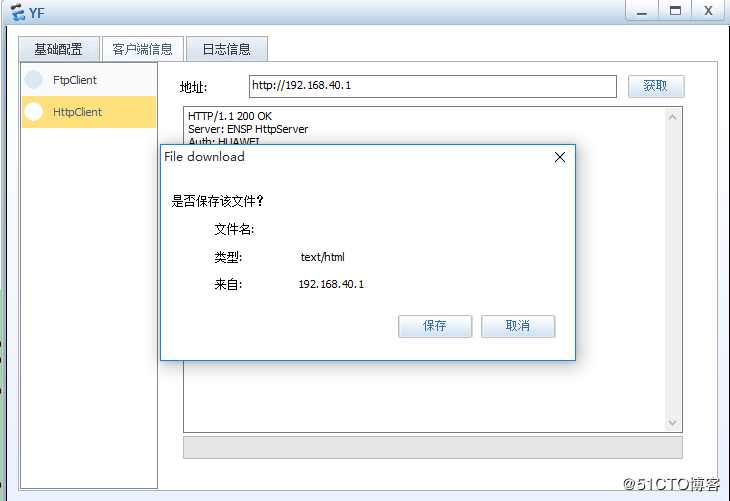This screenshot has width=730, height=501.
Task: Click the 获取 button
Action: (x=656, y=86)
